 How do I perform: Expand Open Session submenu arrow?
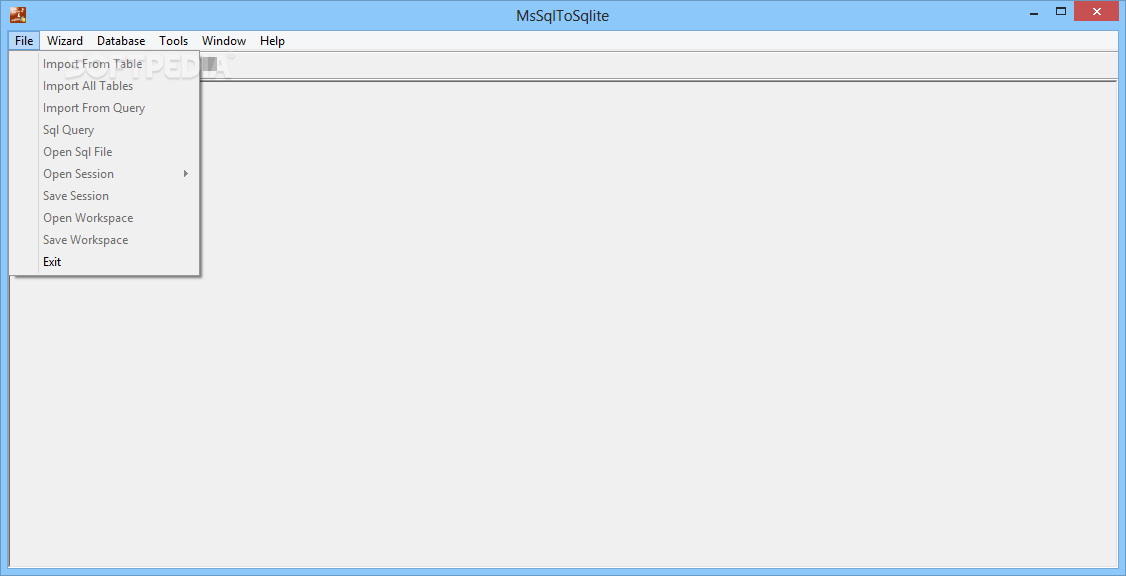coord(186,174)
